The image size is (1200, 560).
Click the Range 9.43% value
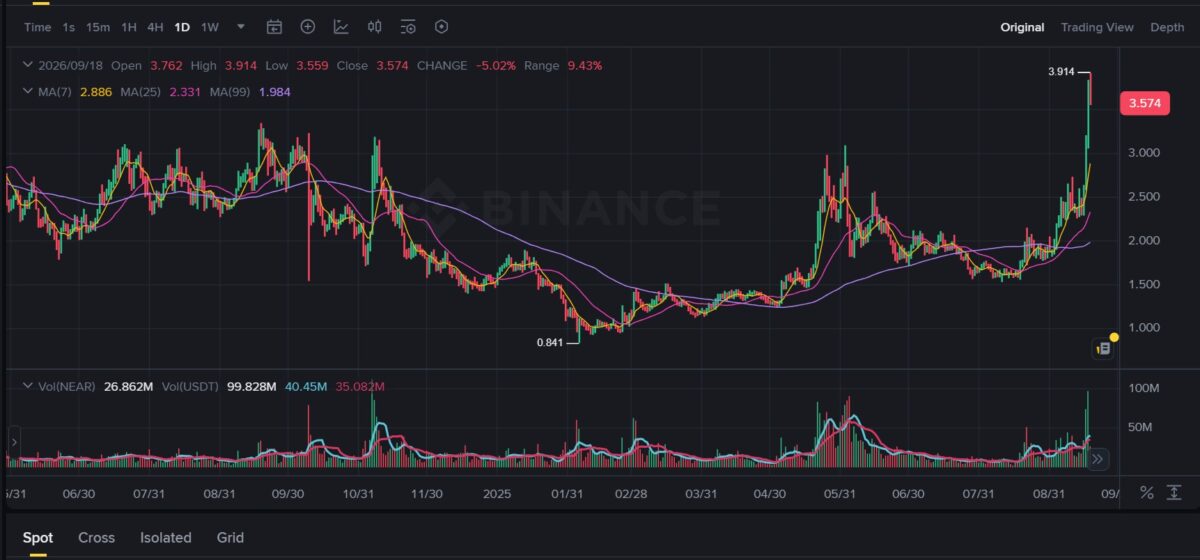pos(584,65)
